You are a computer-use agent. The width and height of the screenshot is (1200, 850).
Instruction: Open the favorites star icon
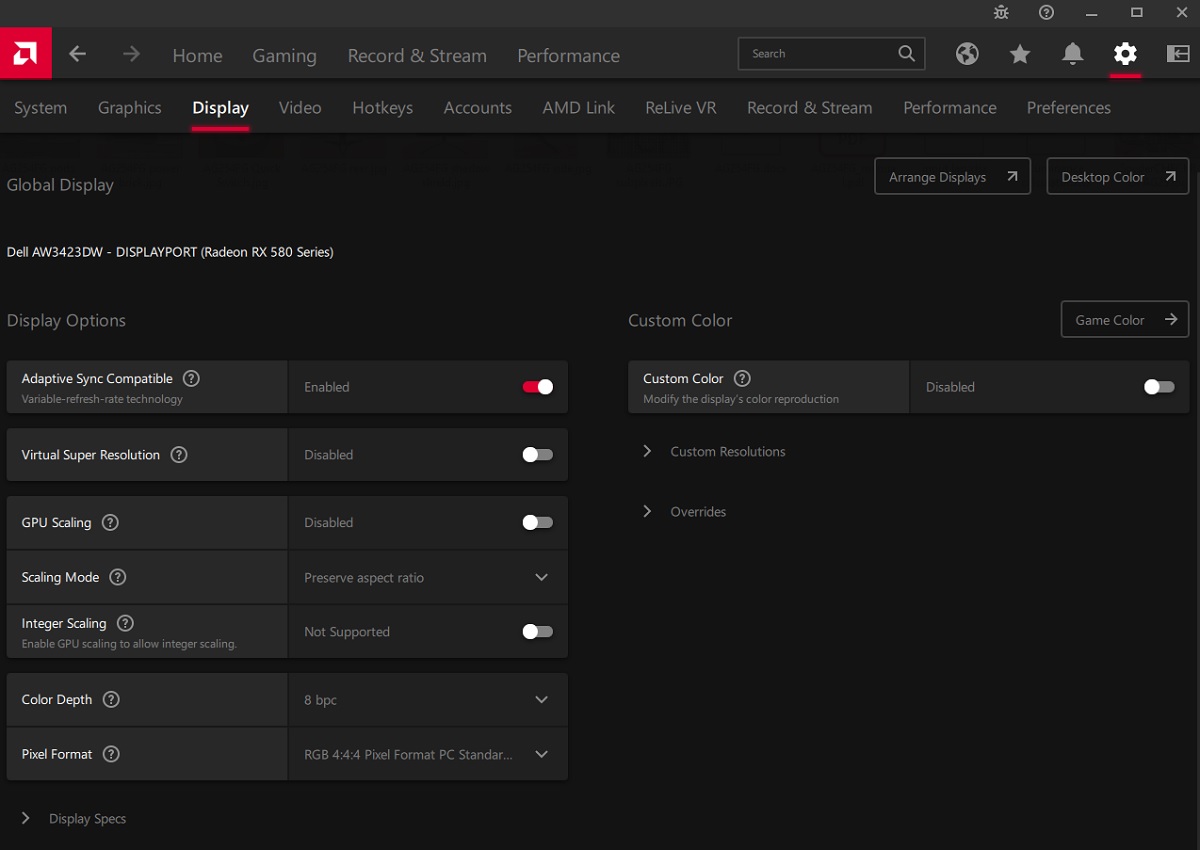click(x=1020, y=54)
